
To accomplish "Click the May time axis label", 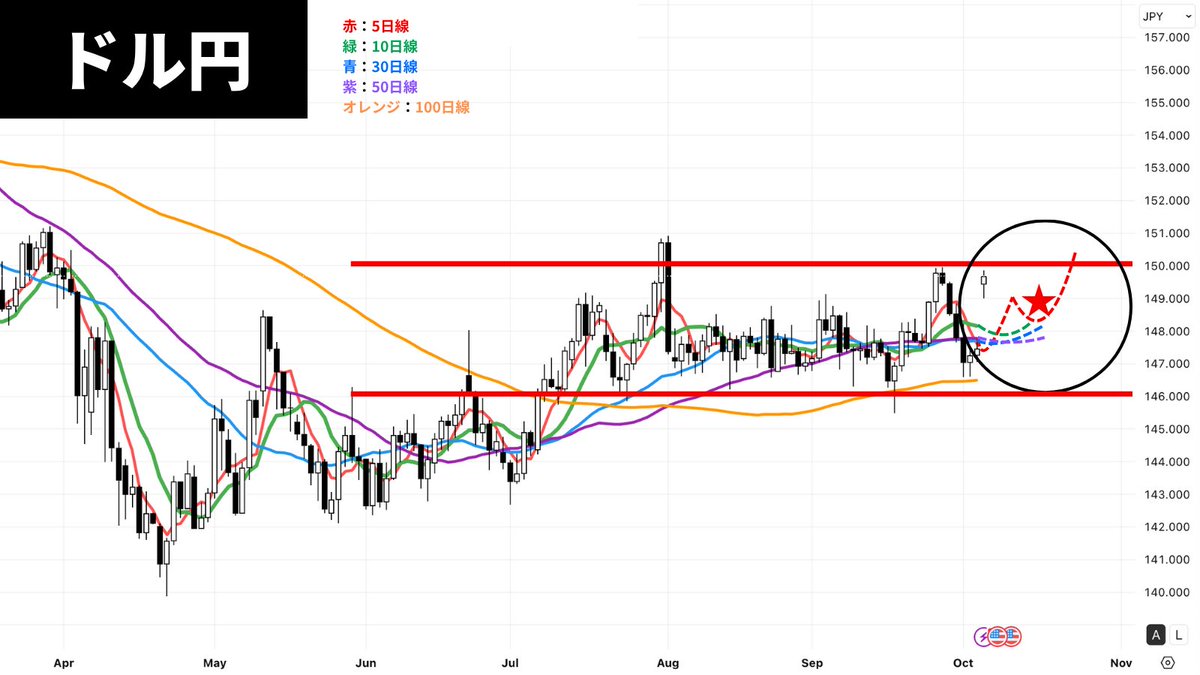I will 214,662.
